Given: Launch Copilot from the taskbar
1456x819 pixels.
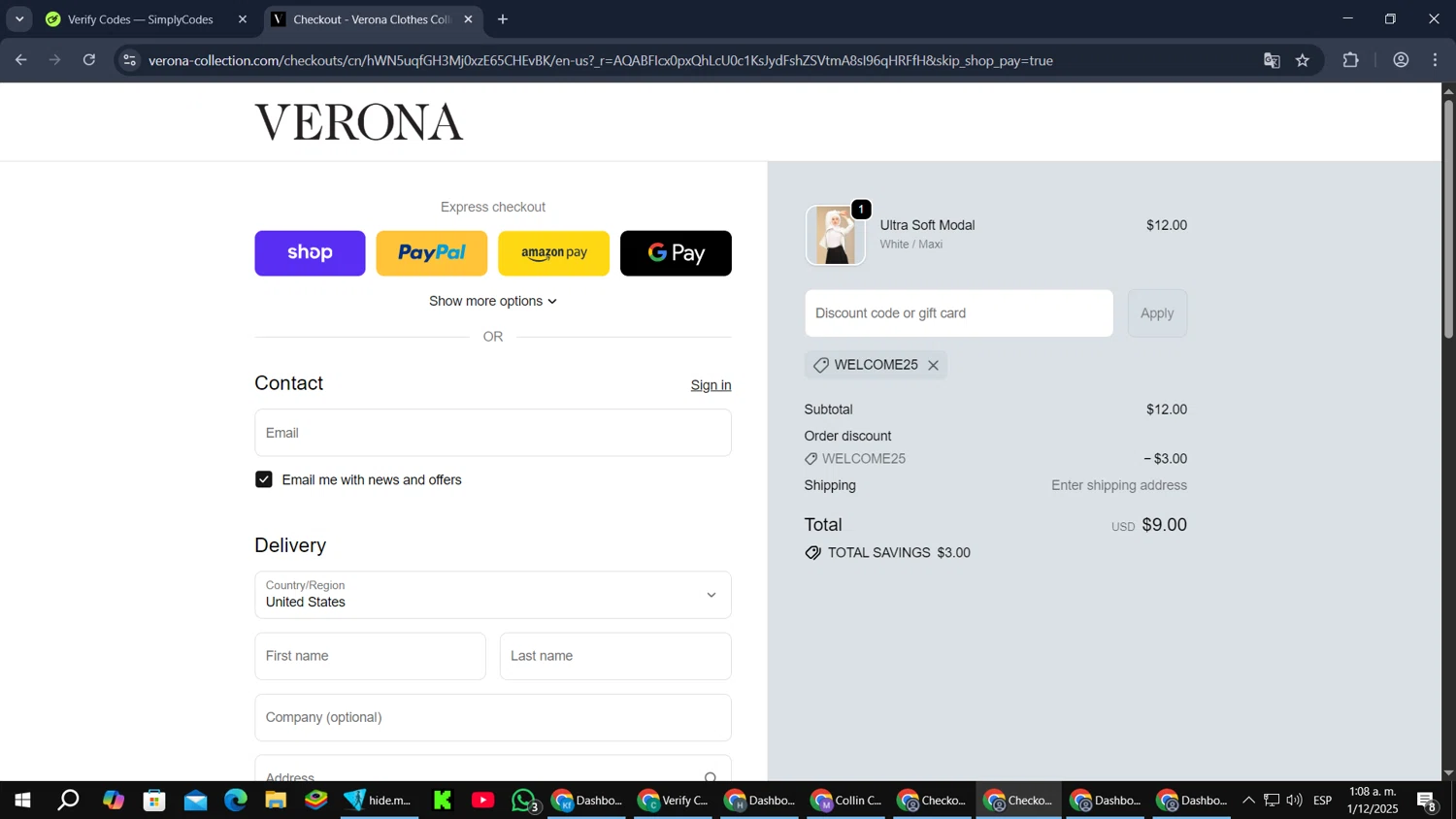Looking at the screenshot, I should coord(114,801).
